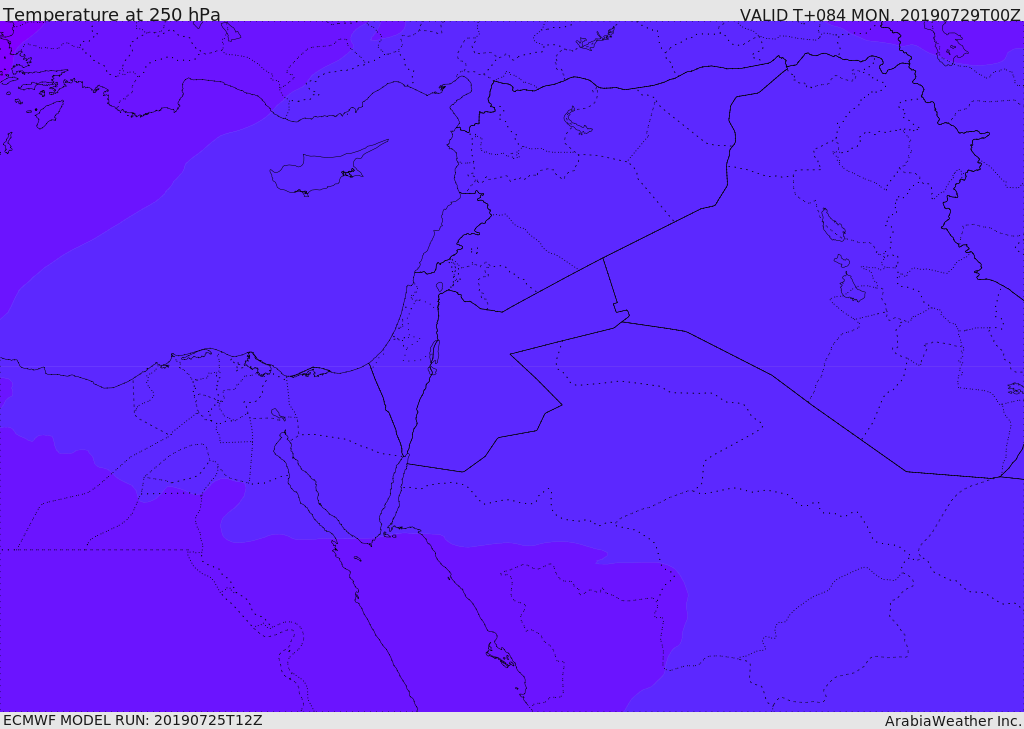
Task: Click the 'ArabiaWeather Inc' credit text
Action: [x=953, y=721]
